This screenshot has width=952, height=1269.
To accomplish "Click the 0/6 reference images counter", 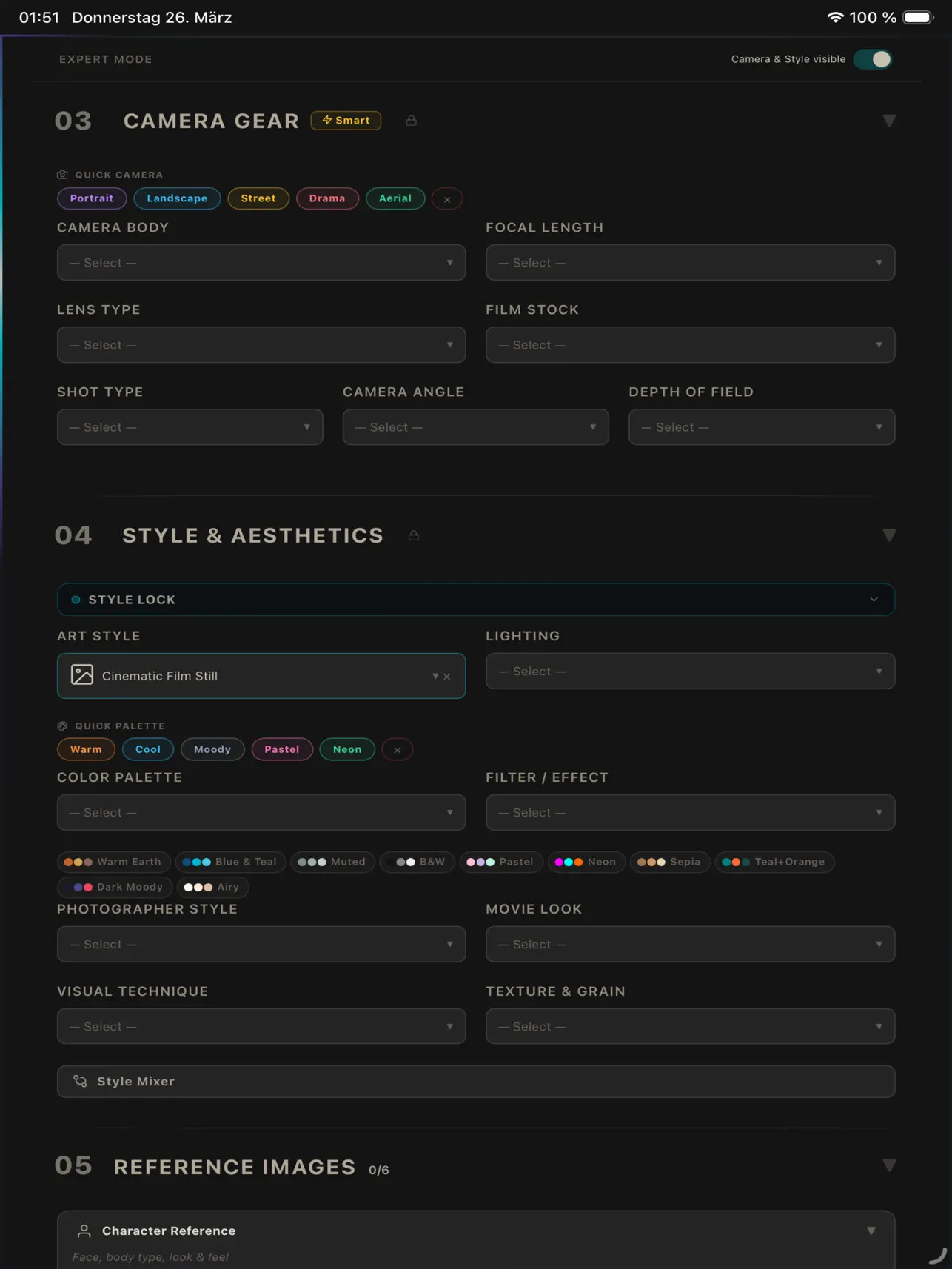I will coord(379,1171).
